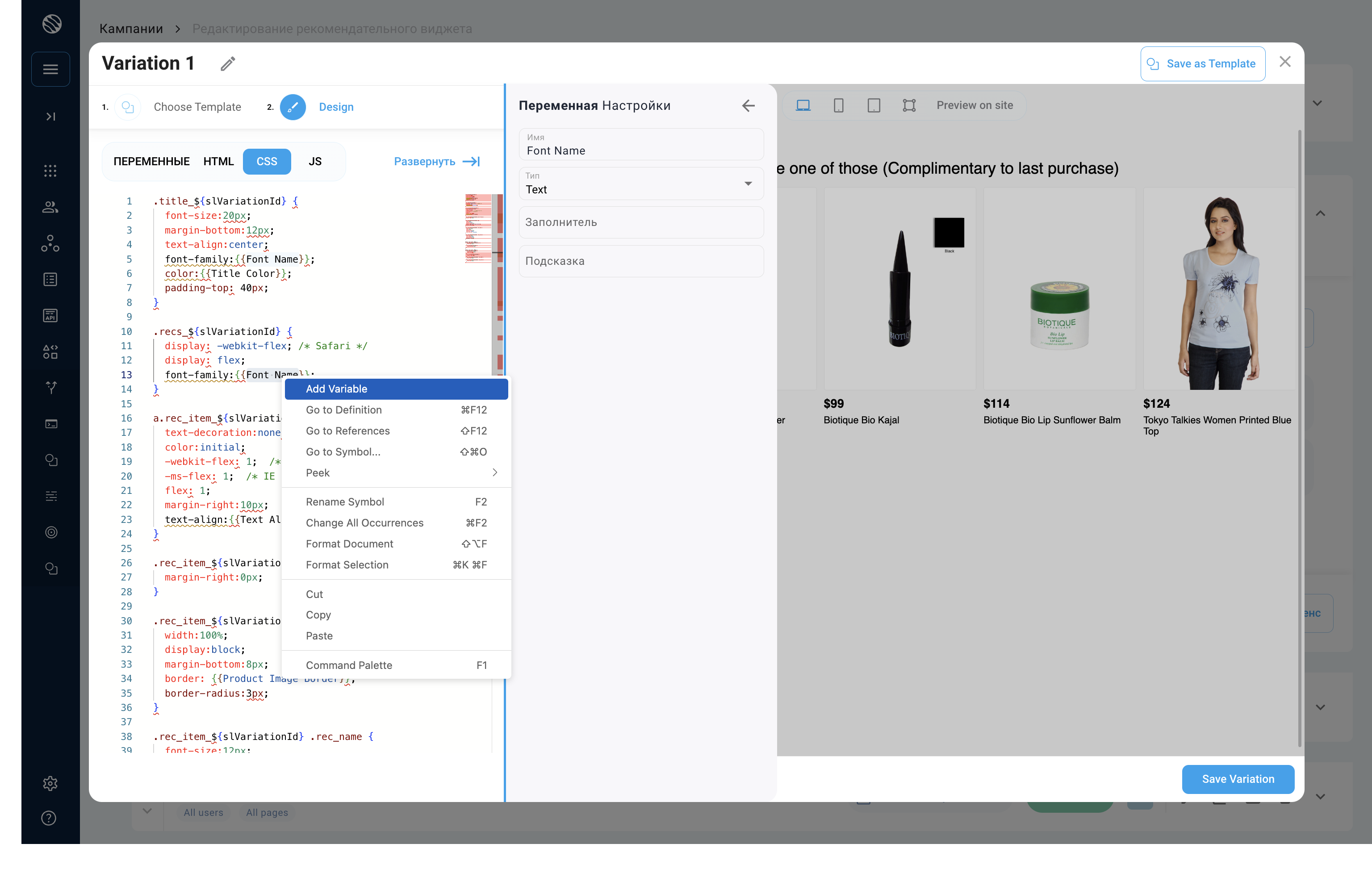Screen dimensions: 1372x869
Task: Click the Развернуть expand link
Action: click(x=436, y=161)
